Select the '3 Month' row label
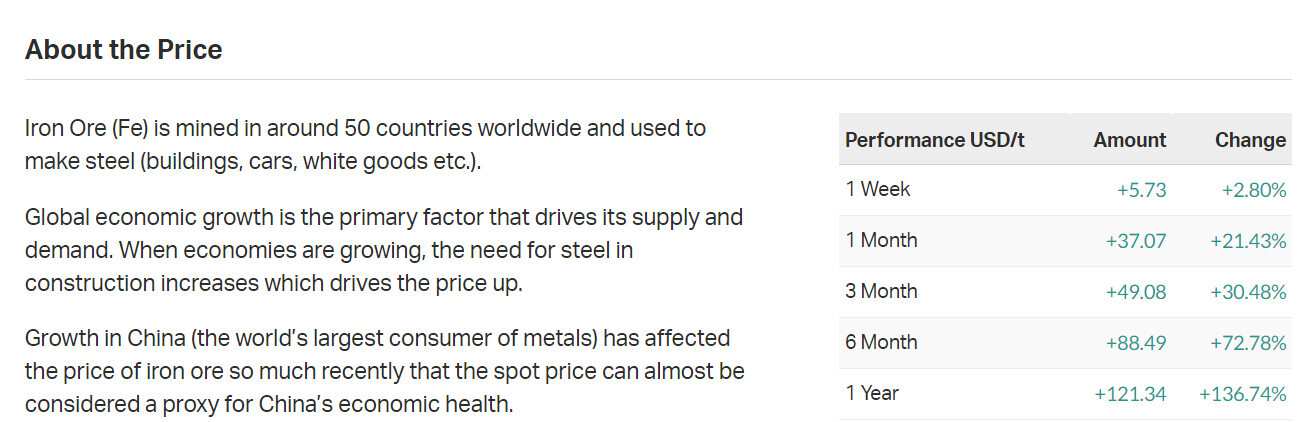Viewport: 1309px width, 422px height. (x=881, y=291)
